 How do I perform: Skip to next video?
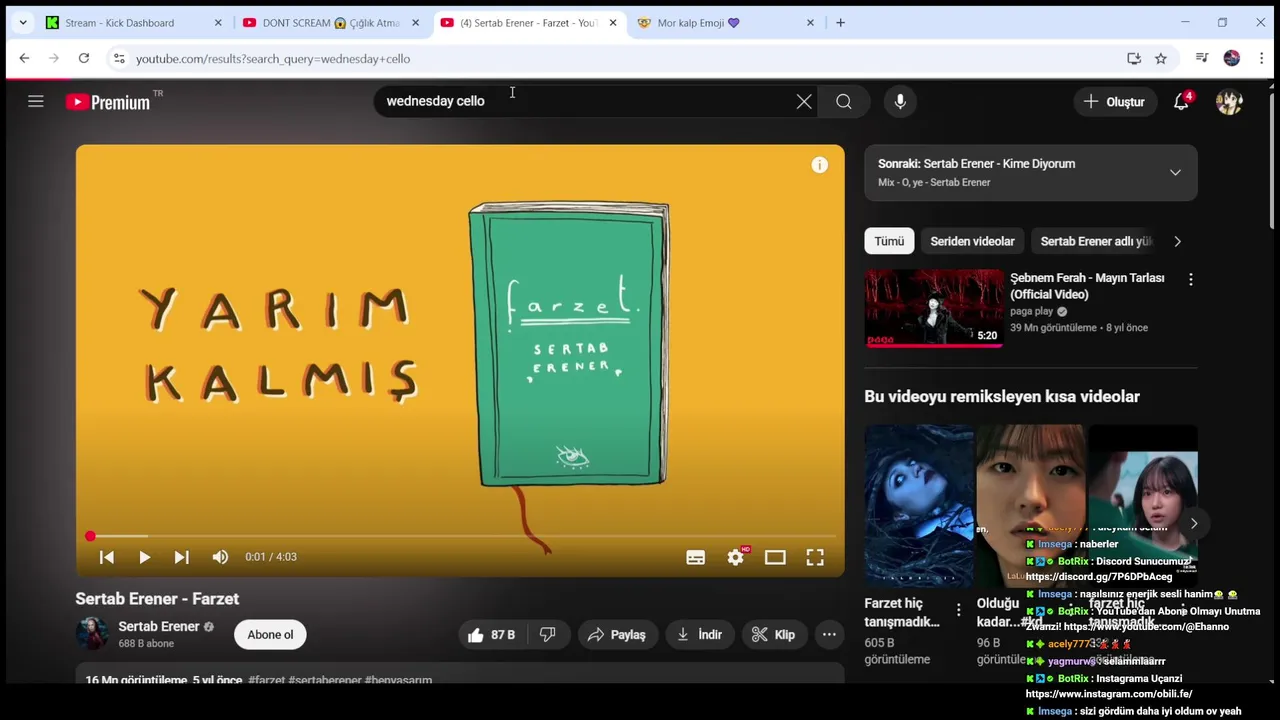[182, 557]
